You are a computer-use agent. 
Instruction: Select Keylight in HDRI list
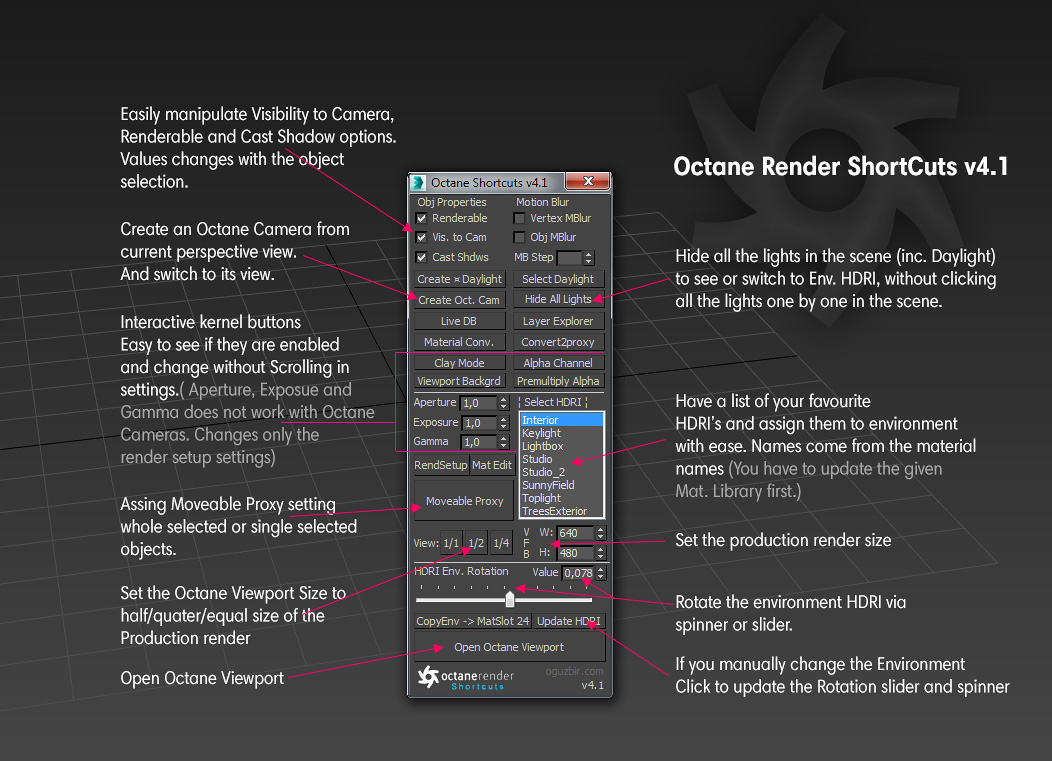tap(562, 433)
